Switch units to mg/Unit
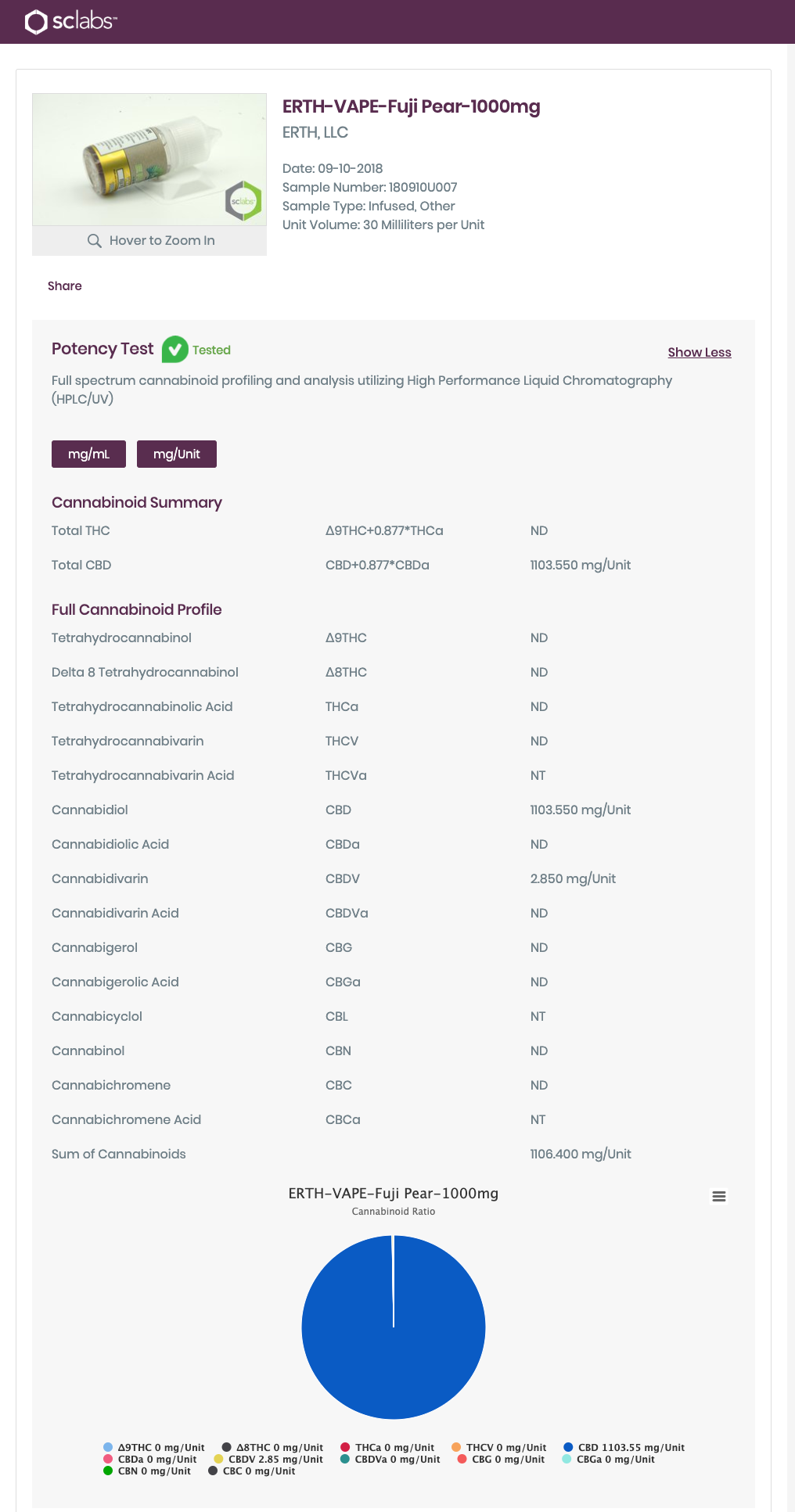 pos(177,454)
